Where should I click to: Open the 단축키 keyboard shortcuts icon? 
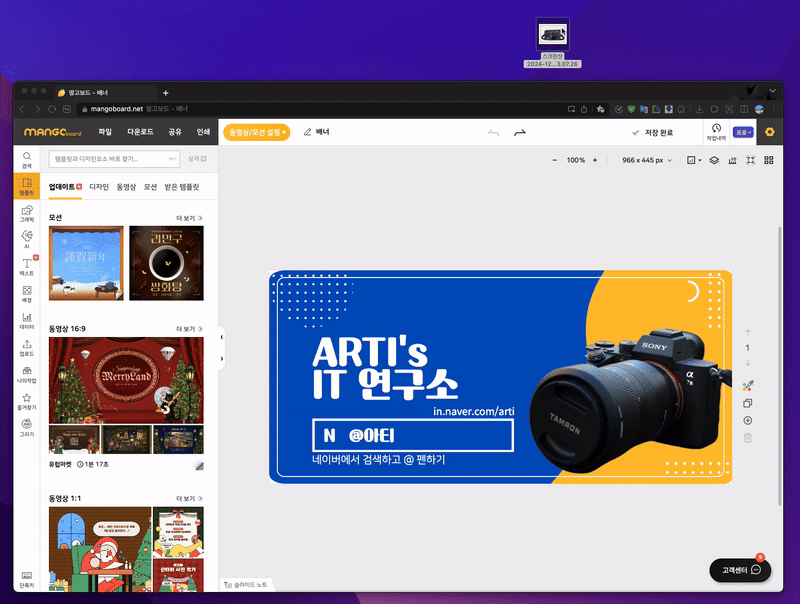[x=27, y=580]
